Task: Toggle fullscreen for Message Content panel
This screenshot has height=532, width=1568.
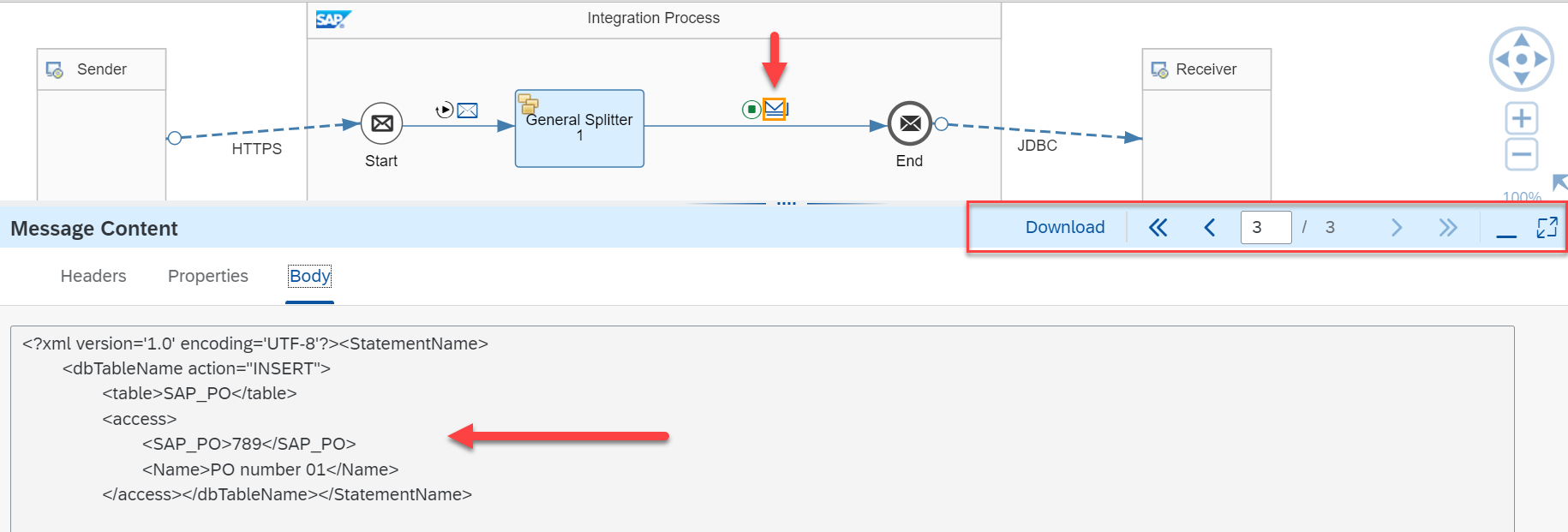Action: [1546, 227]
